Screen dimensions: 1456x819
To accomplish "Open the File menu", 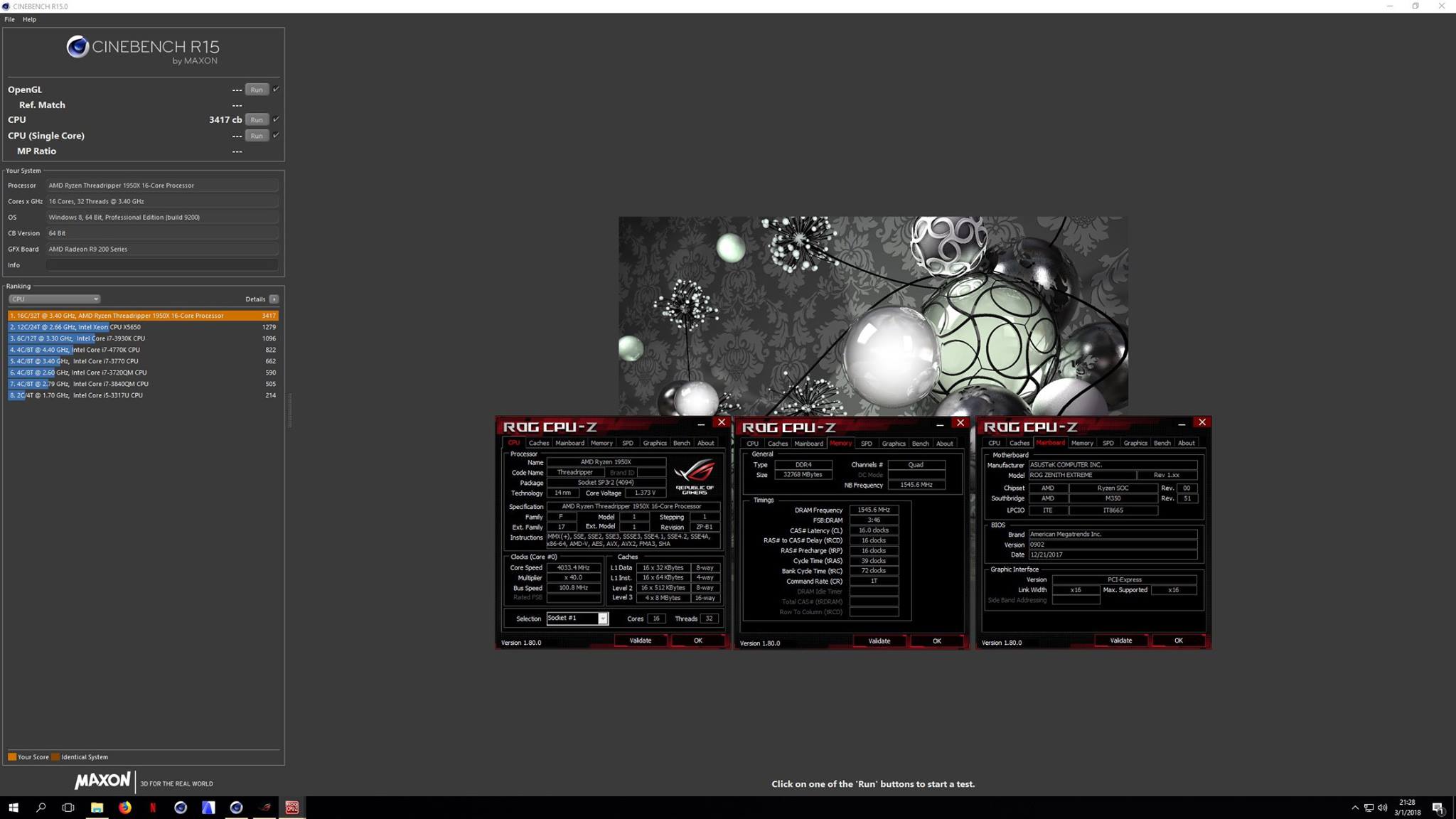I will [9, 19].
